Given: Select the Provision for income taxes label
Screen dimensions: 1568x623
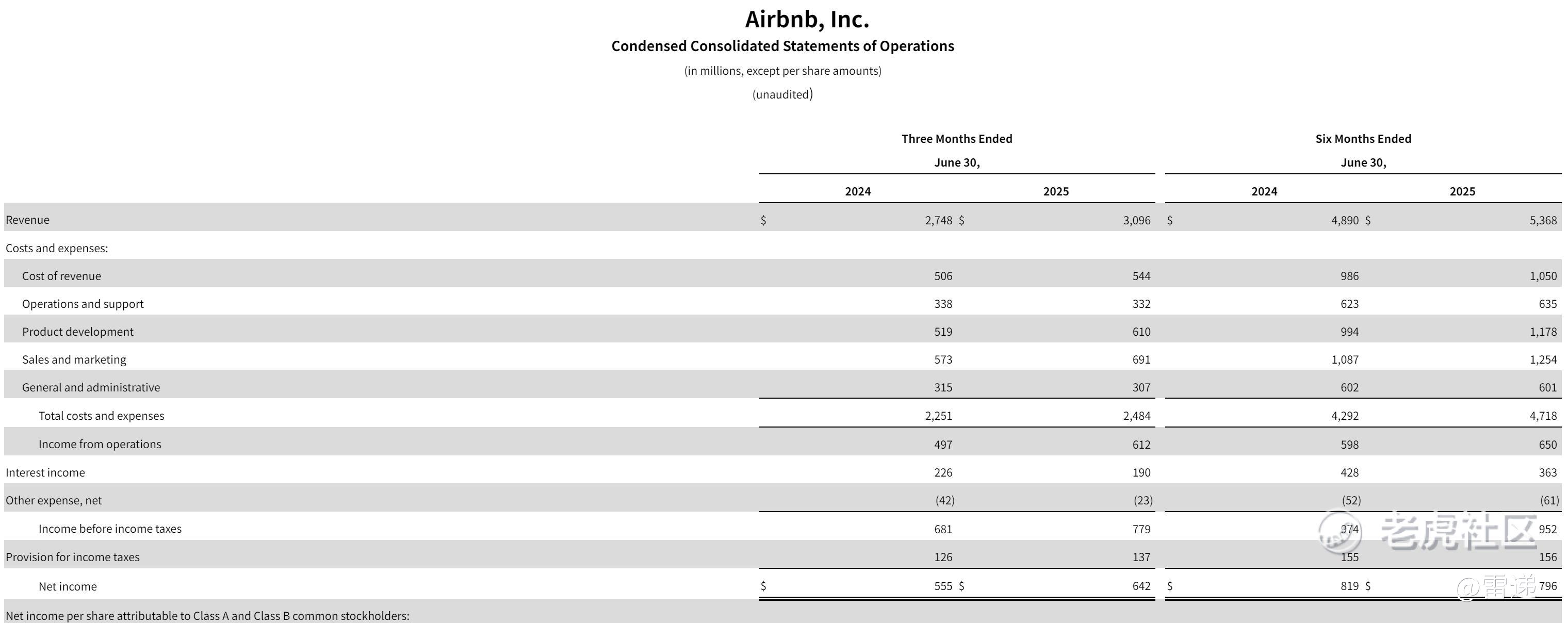Looking at the screenshot, I should 72,556.
